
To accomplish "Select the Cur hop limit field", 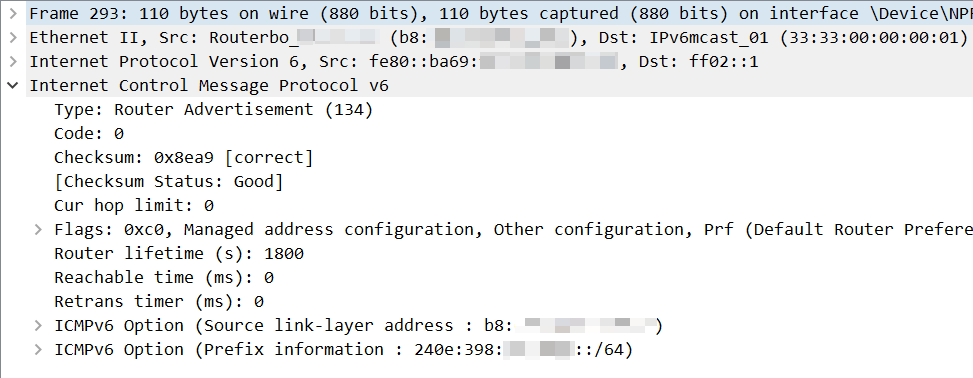I will coord(134,205).
